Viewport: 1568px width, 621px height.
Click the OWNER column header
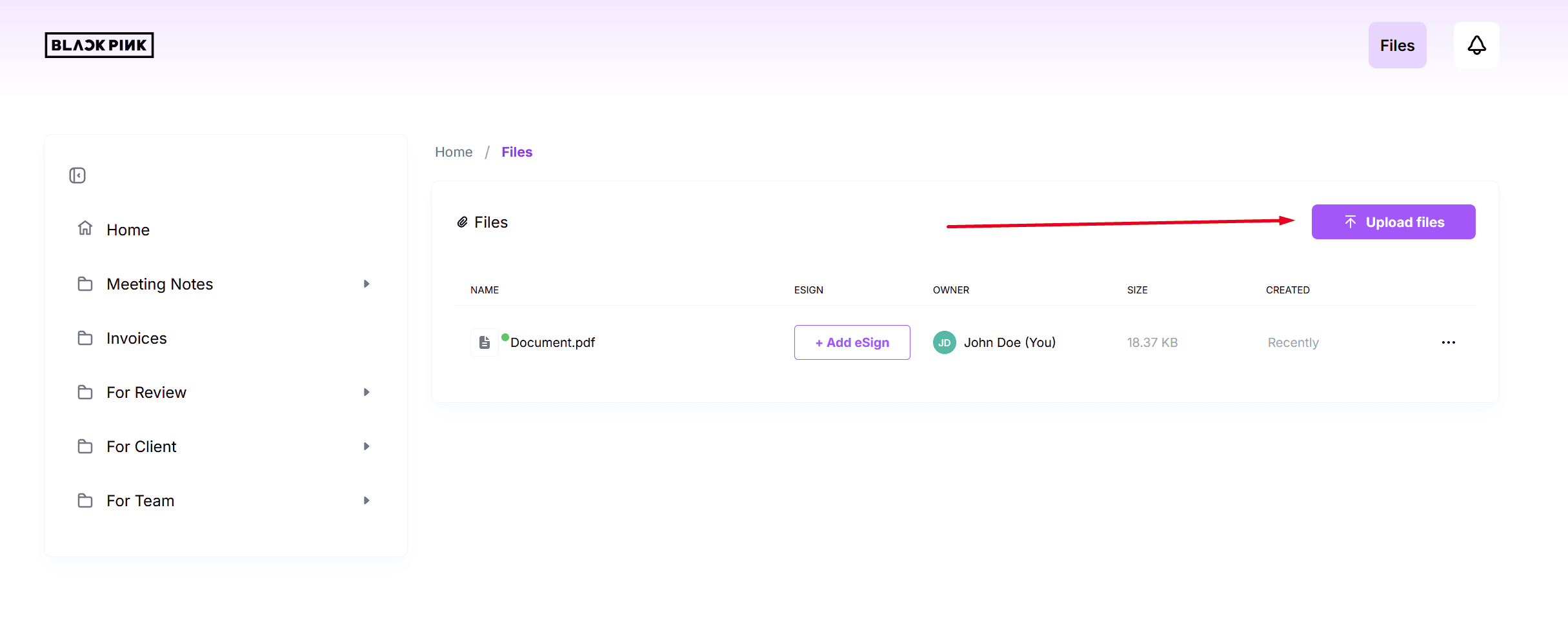pyautogui.click(x=951, y=290)
